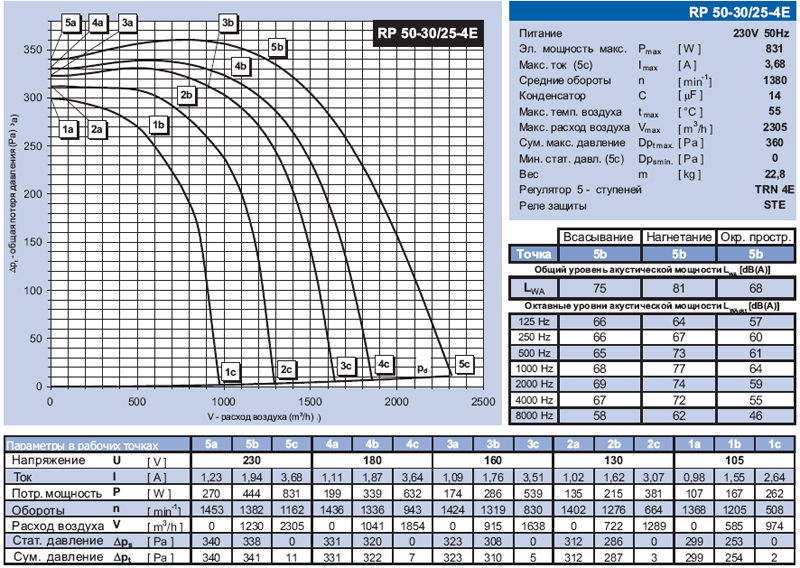Select the 5c operating point label on chart
Screen dimensions: 800x568
(463, 365)
